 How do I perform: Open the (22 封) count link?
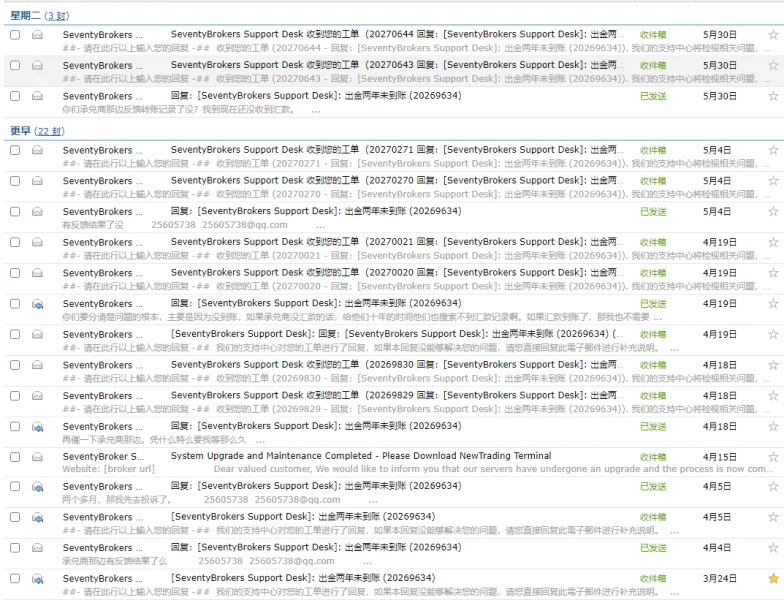[50, 132]
